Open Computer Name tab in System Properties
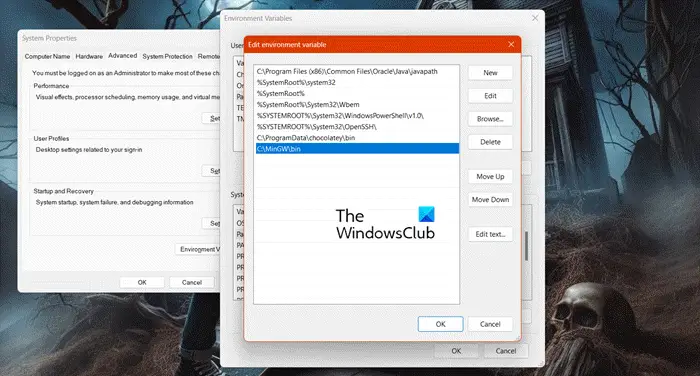The height and width of the screenshot is (376, 700). pyautogui.click(x=47, y=56)
